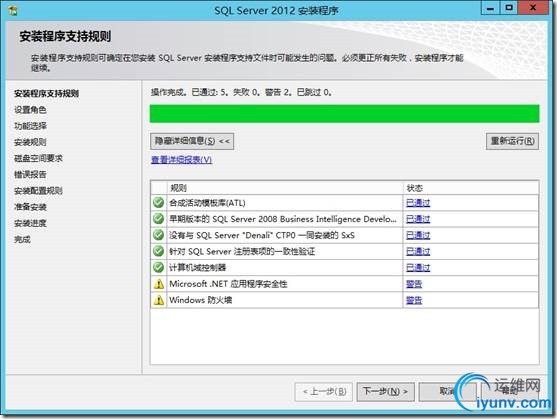Screen dimensions: 557x419
Task: Select 功能选择 step in sidebar
Action: [x=30, y=126]
